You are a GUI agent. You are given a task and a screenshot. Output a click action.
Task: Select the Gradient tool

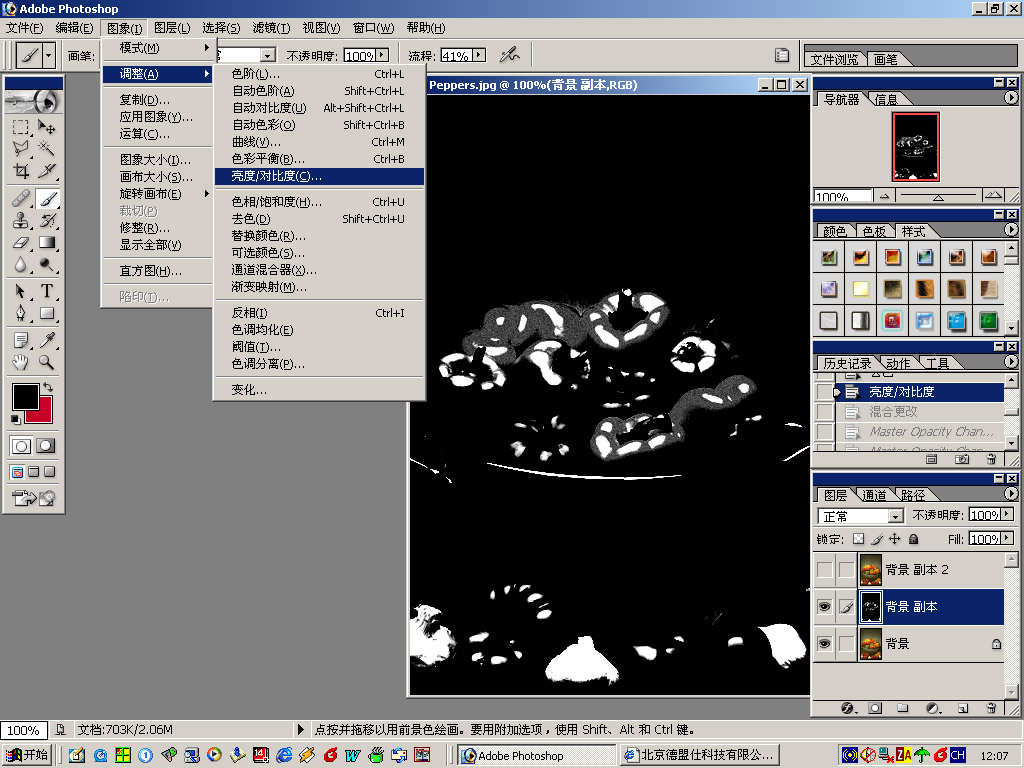point(46,242)
